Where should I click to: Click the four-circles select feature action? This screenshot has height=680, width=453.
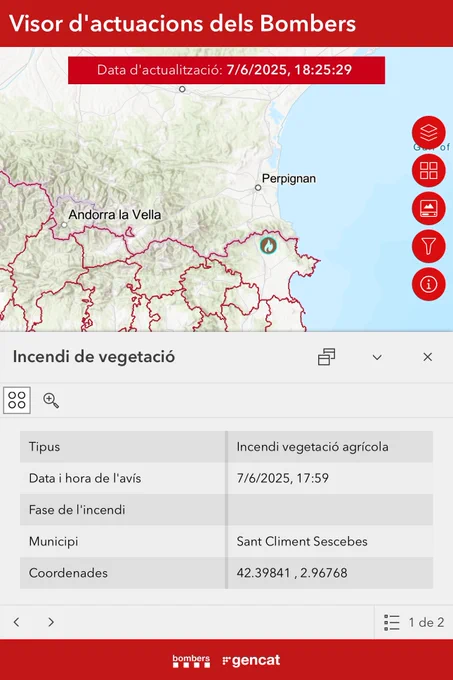pos(17,400)
